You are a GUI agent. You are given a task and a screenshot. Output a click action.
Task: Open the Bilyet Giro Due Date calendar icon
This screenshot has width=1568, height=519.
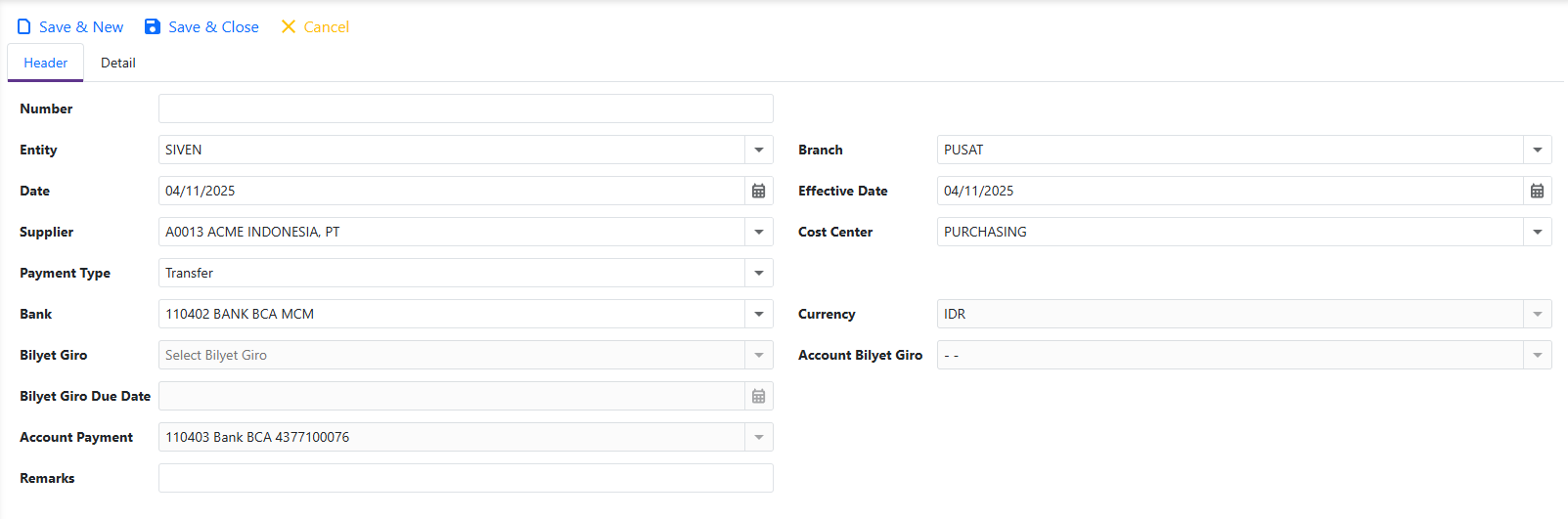pyautogui.click(x=758, y=396)
